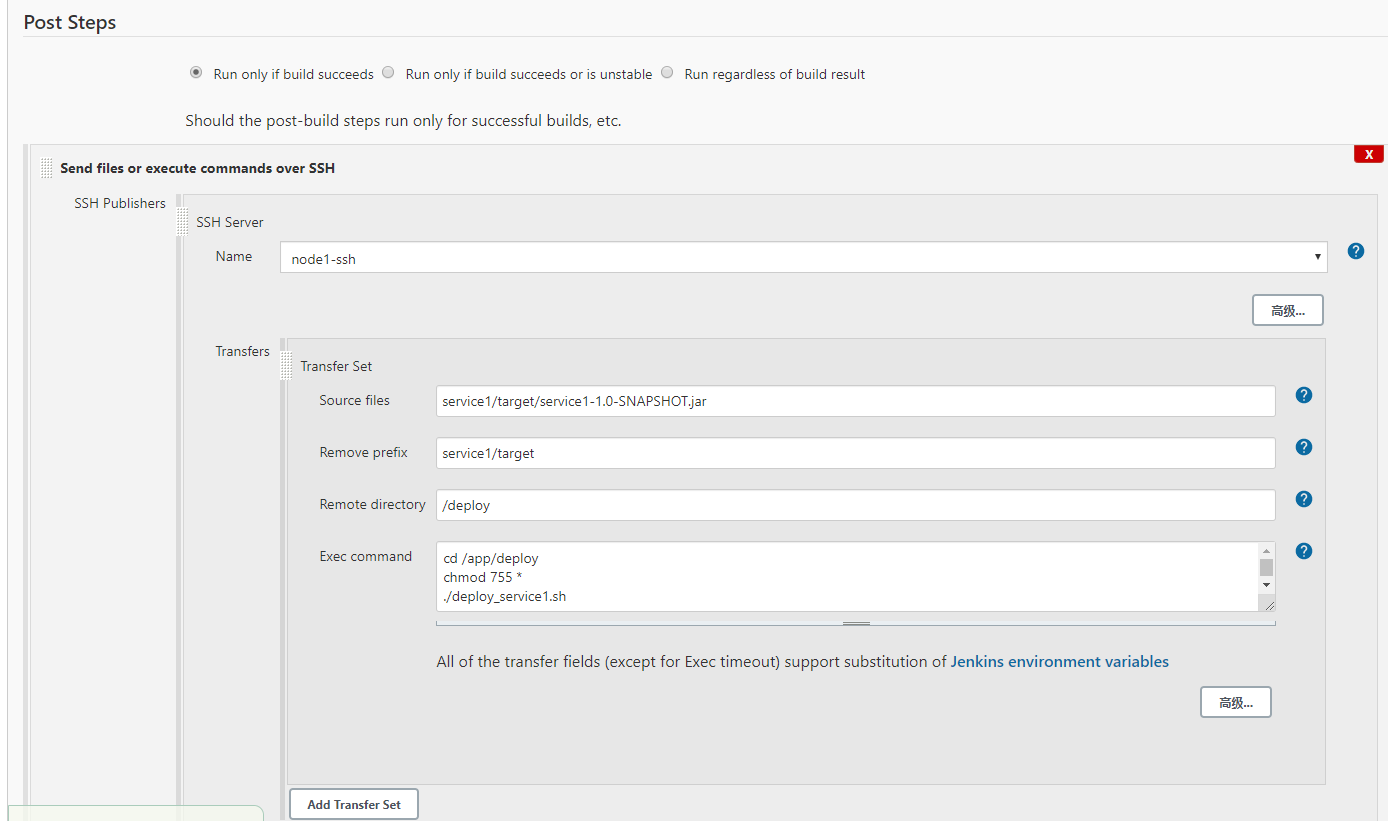
Task: Grab the SSH Server drag handle
Action: 181,221
